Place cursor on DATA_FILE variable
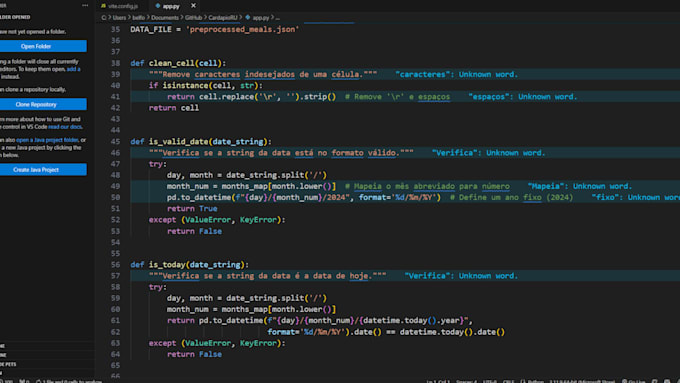The height and width of the screenshot is (383, 680). [151, 29]
